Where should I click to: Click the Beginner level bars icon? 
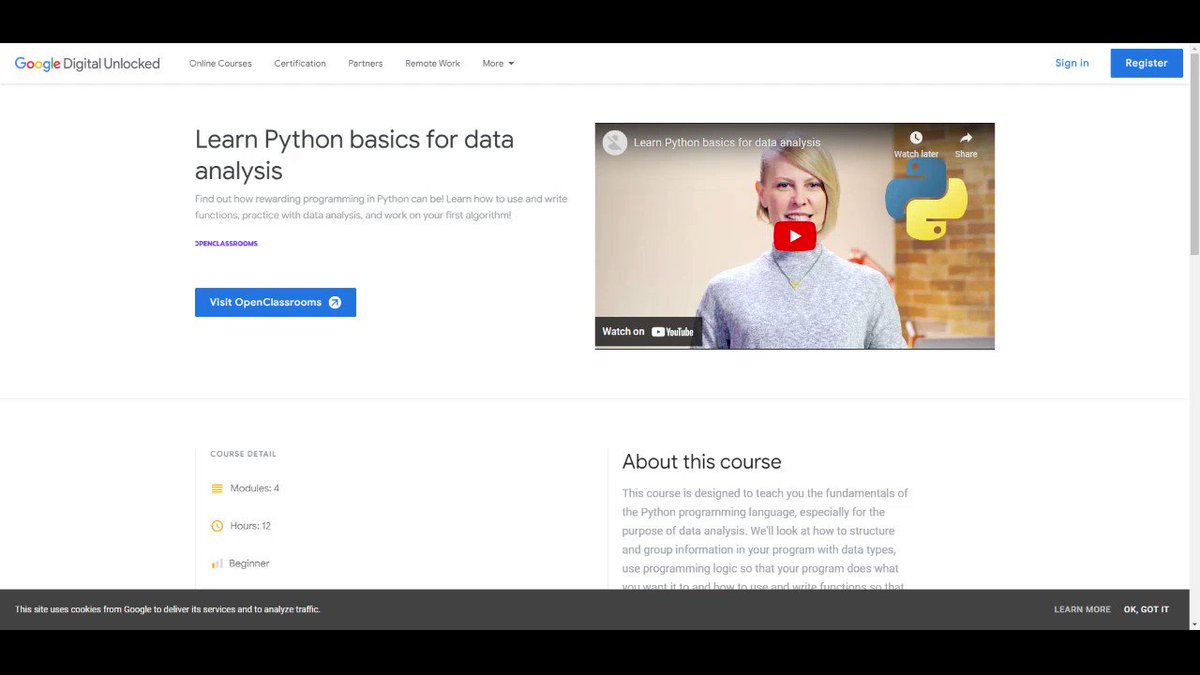click(x=217, y=563)
